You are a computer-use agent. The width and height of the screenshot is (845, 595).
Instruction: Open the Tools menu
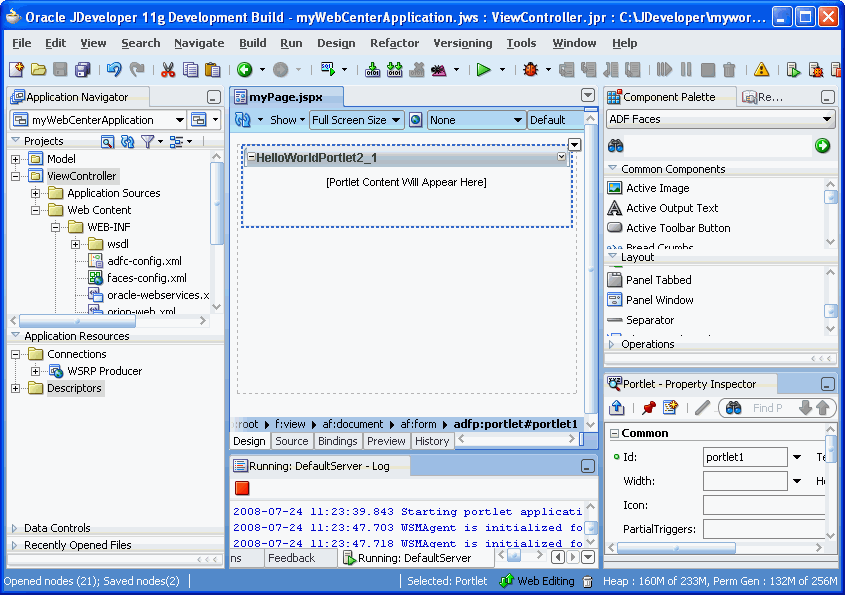pyautogui.click(x=521, y=43)
